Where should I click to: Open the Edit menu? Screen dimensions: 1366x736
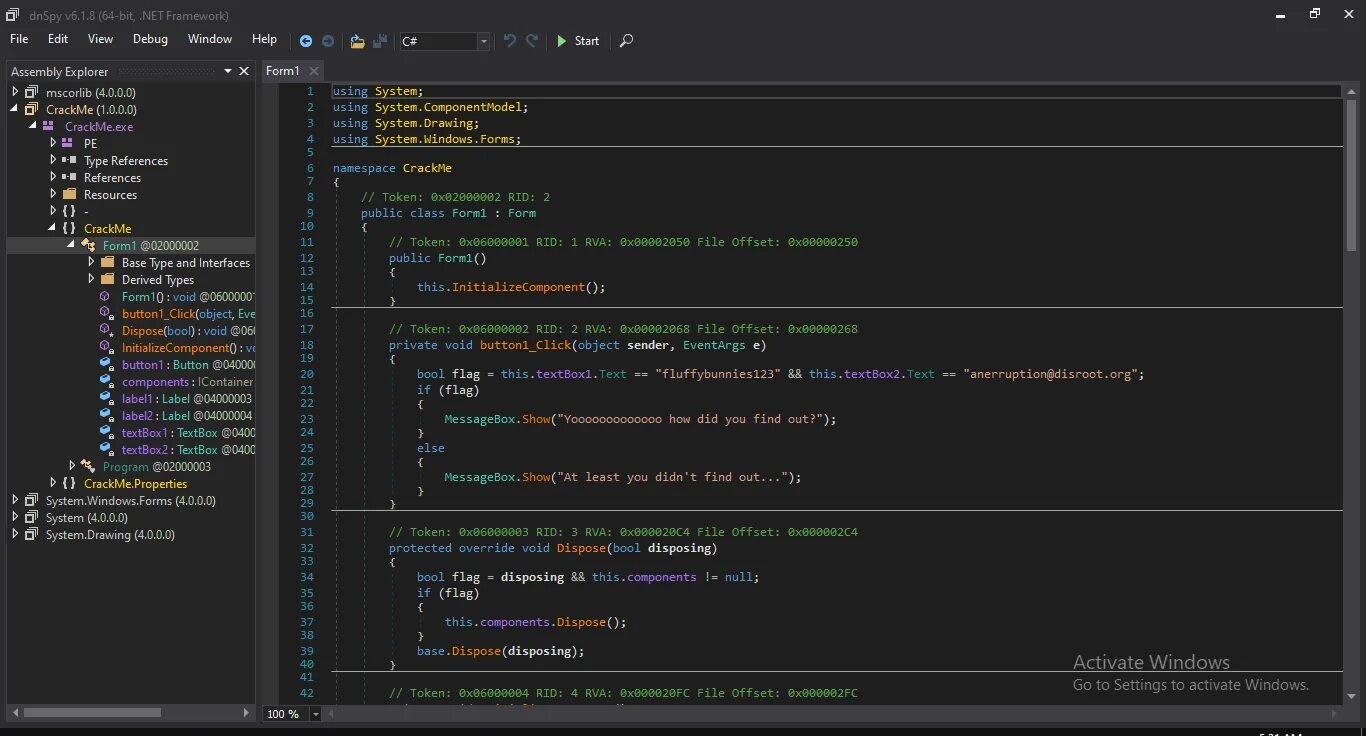58,39
